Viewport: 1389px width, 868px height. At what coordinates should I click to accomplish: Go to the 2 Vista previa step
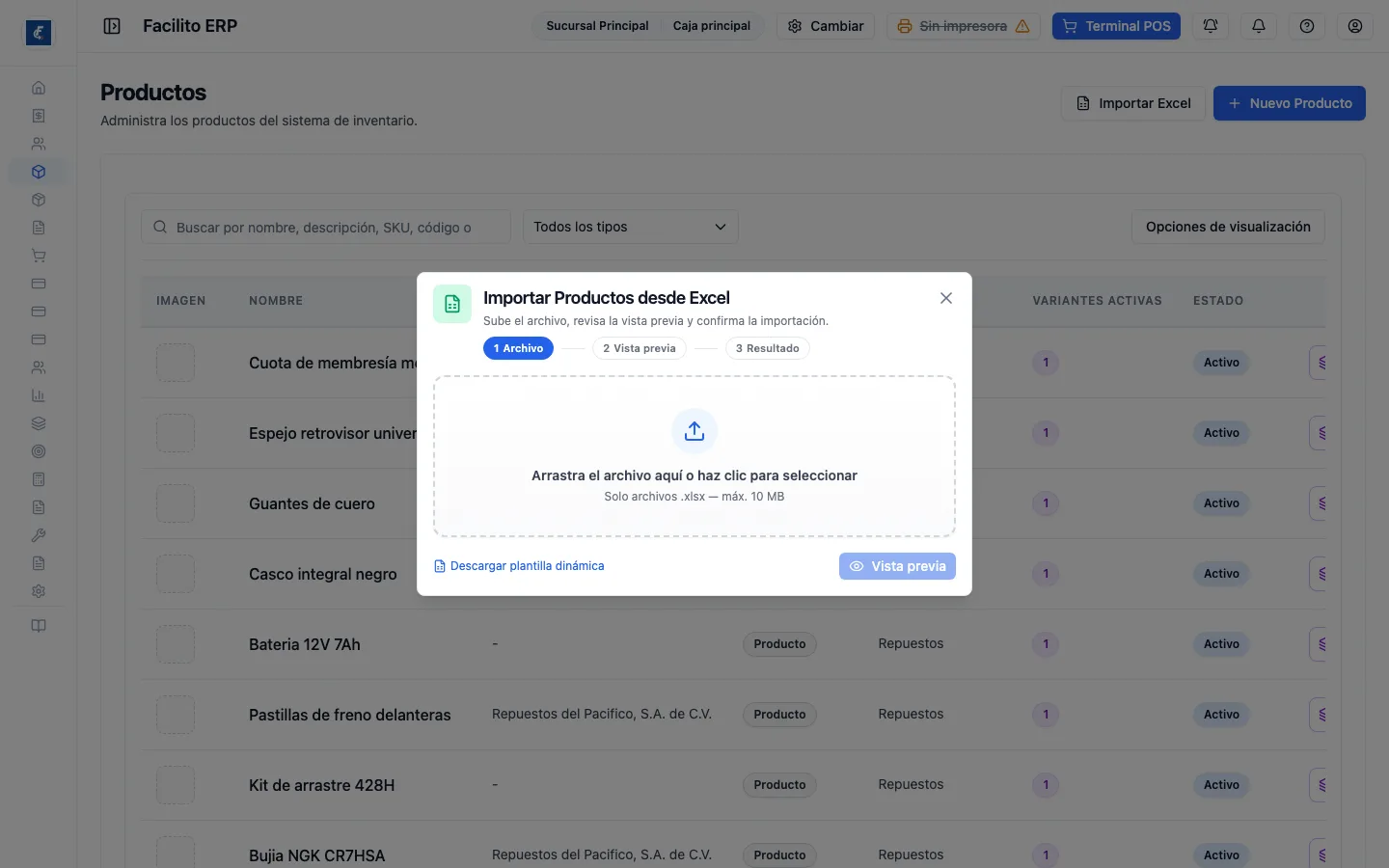[x=640, y=348]
